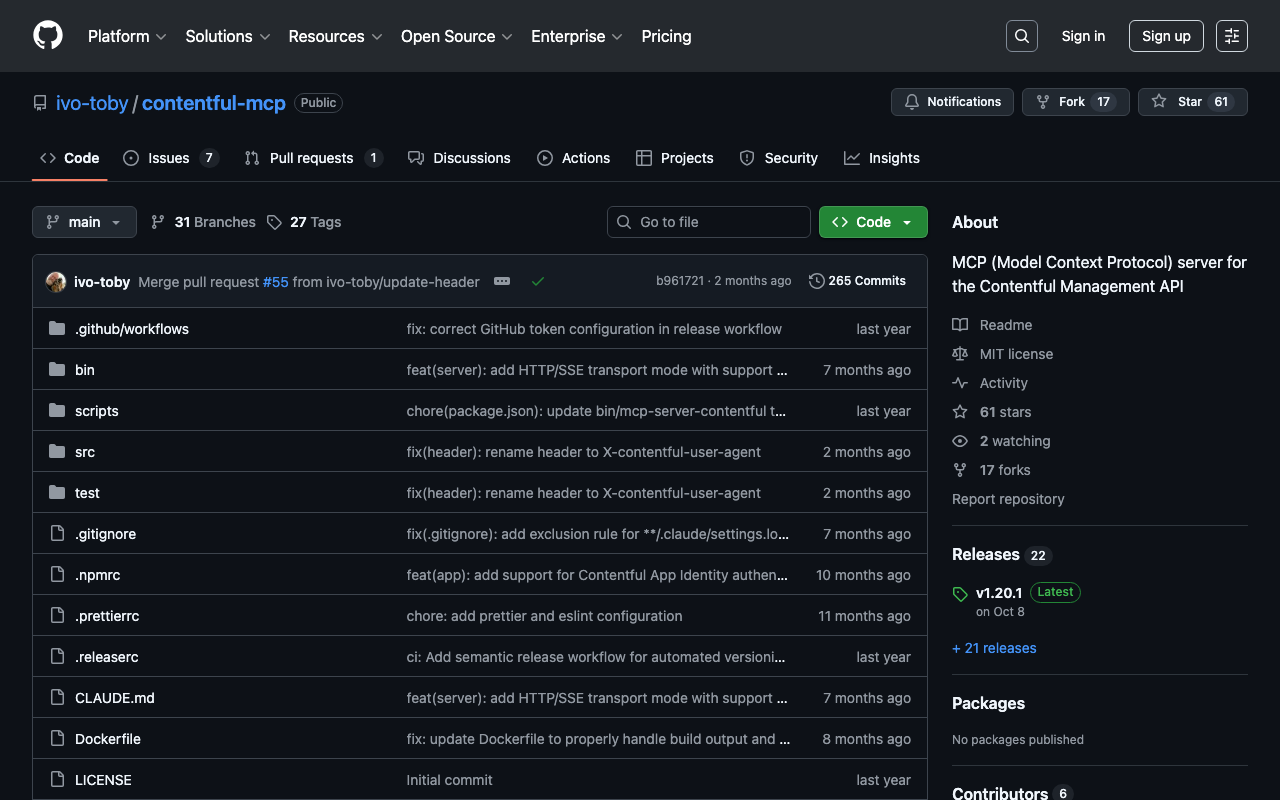Click green checkmark commit status icon
1280x800 pixels.
(538, 282)
